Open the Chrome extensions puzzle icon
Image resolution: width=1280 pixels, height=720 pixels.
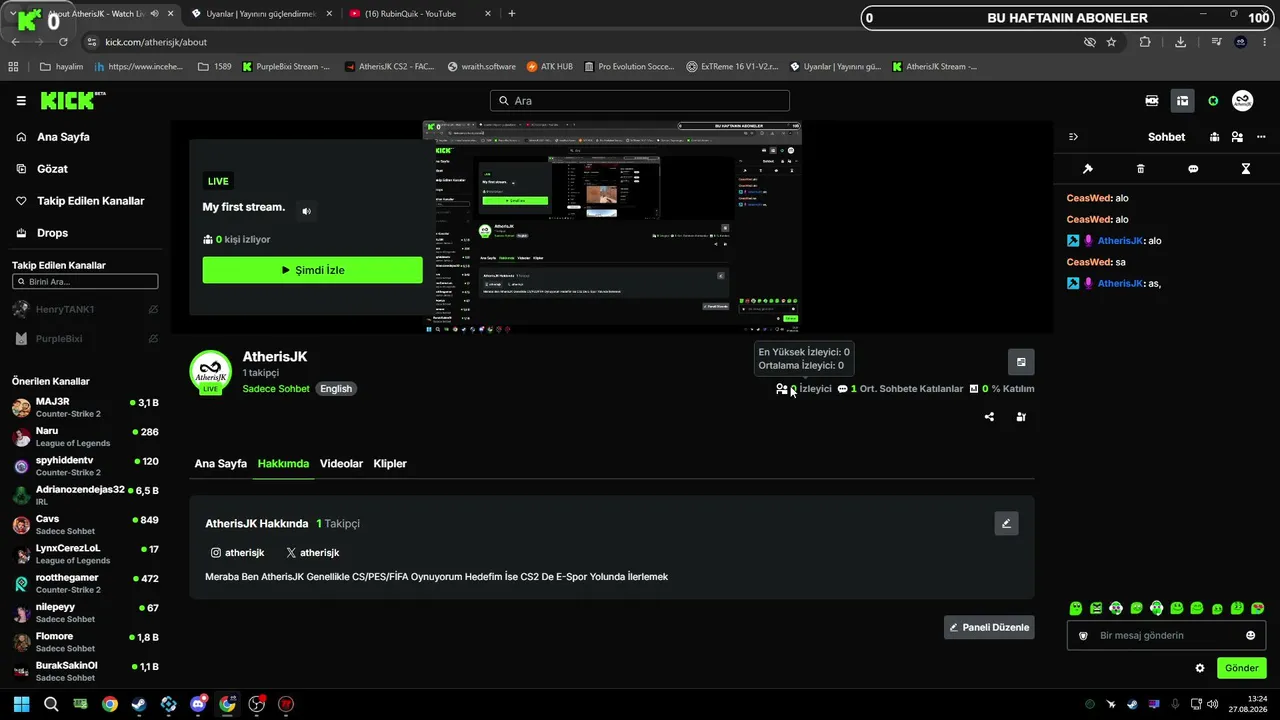pos(1145,42)
